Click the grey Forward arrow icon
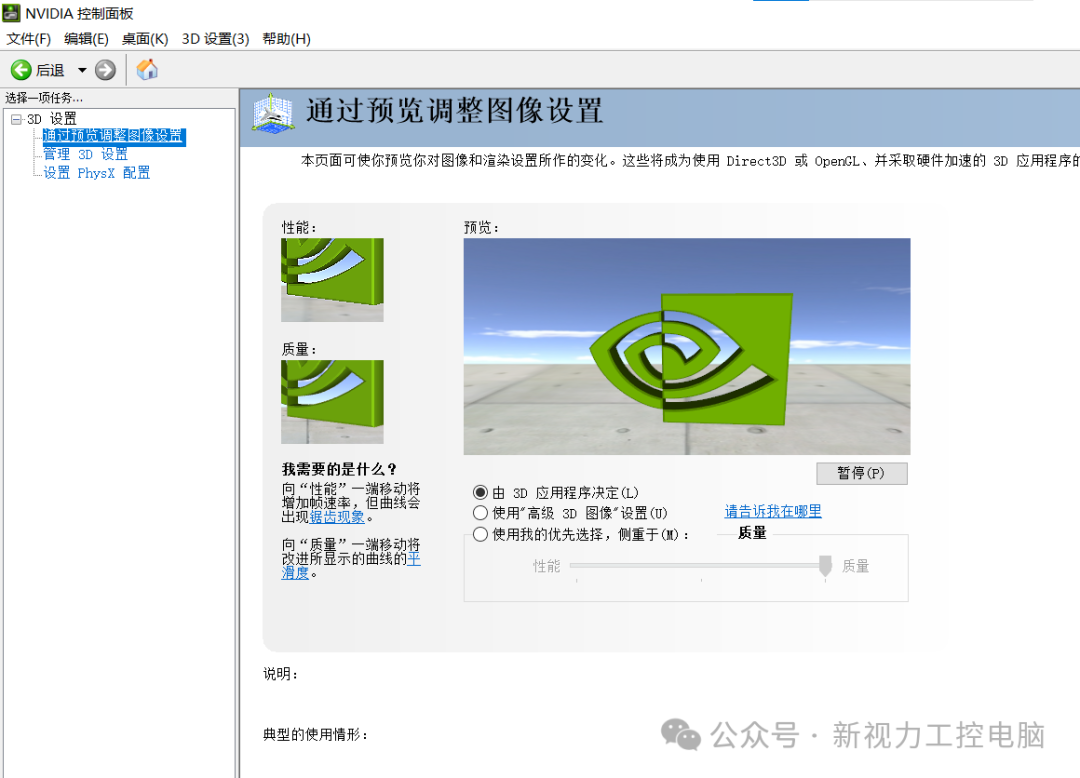 coord(105,70)
